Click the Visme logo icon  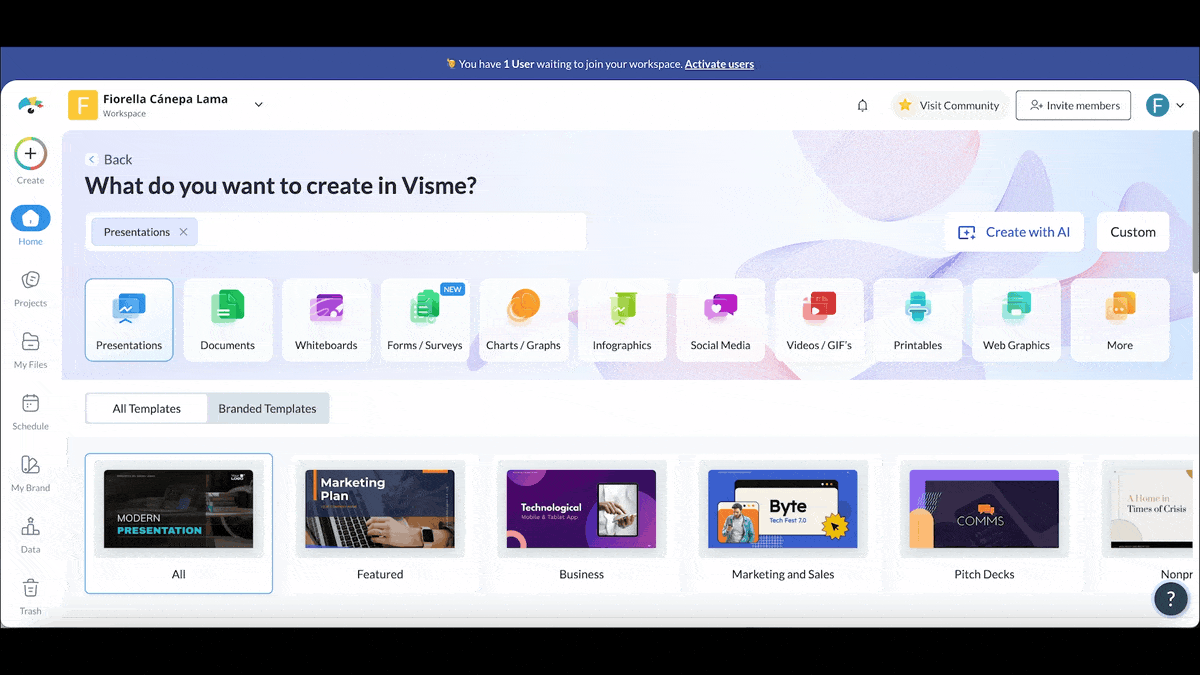coord(31,105)
